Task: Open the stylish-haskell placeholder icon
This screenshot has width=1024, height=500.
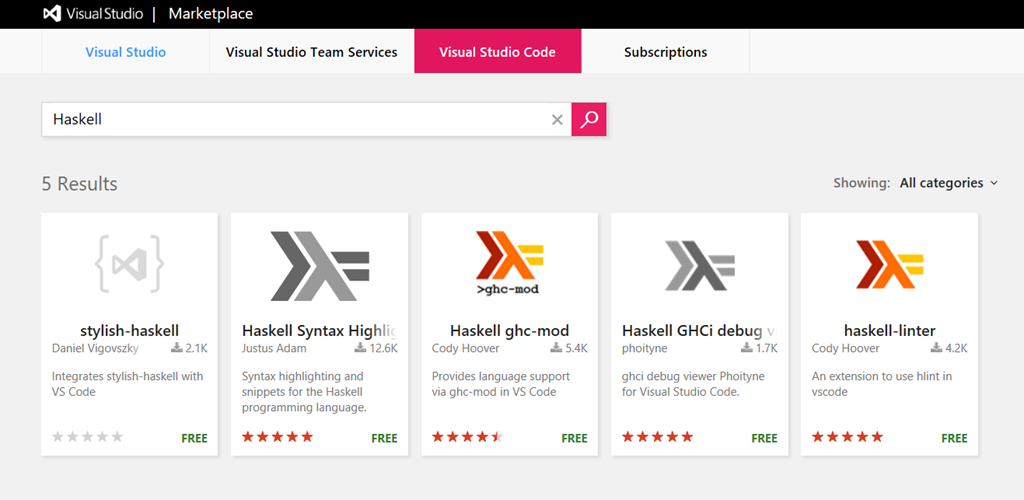Action: [x=129, y=264]
